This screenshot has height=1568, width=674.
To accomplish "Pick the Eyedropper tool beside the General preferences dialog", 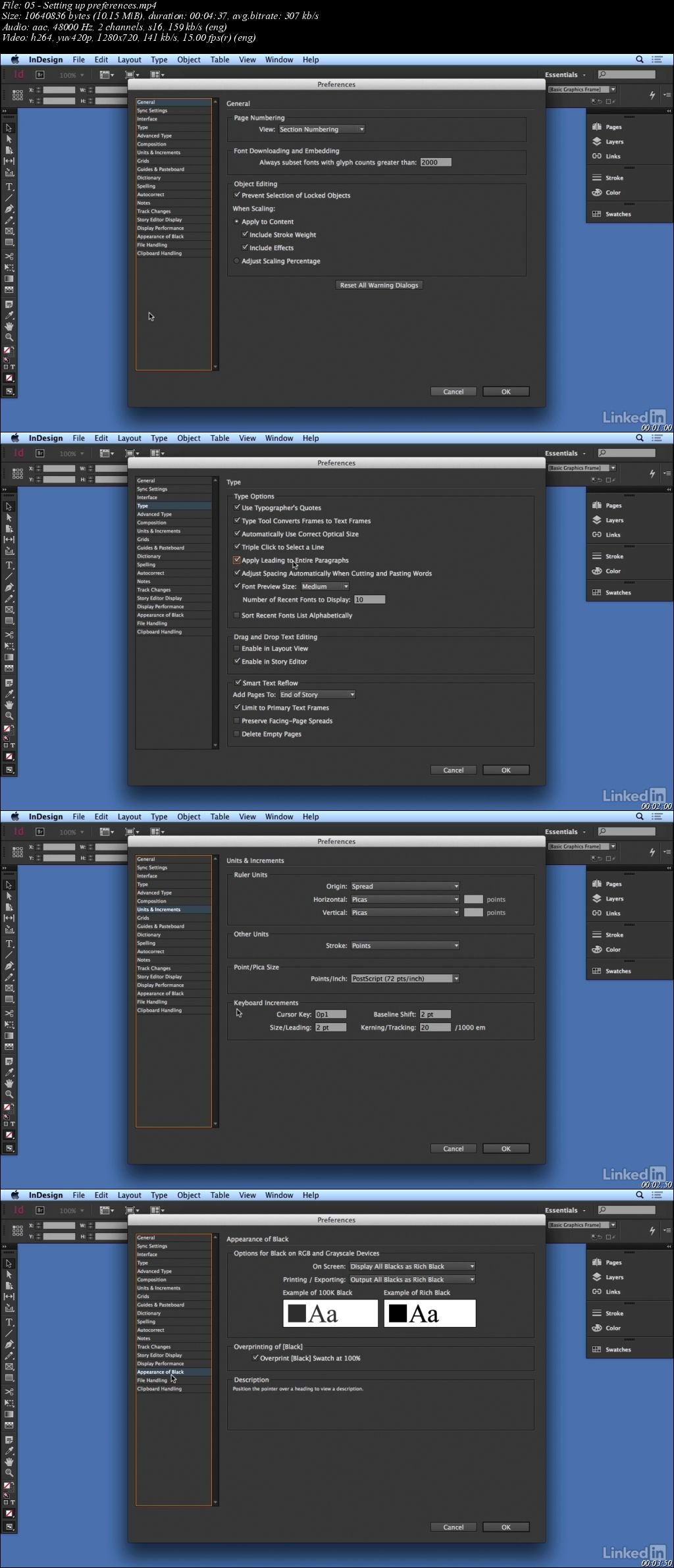I will (9, 315).
